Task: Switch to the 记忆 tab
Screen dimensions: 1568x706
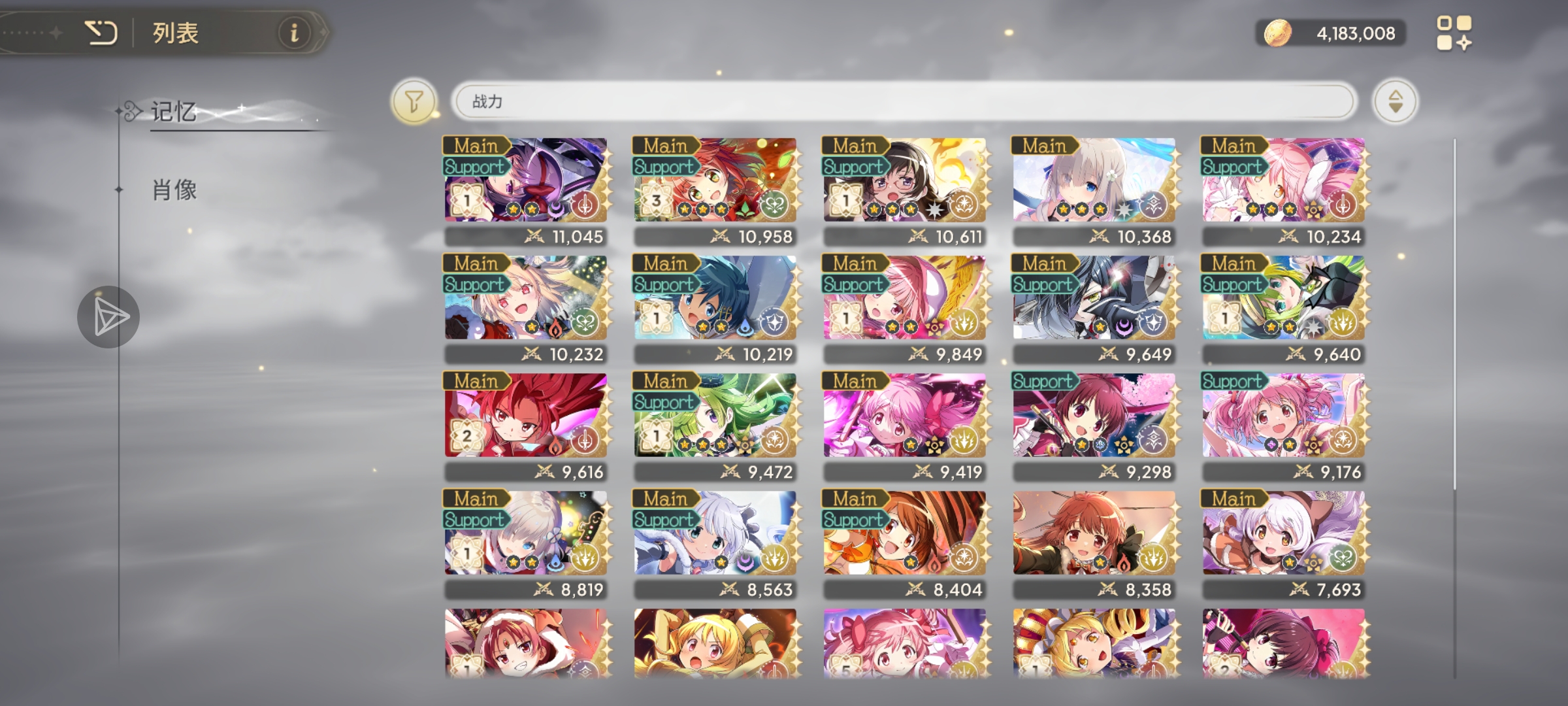Action: tap(174, 112)
